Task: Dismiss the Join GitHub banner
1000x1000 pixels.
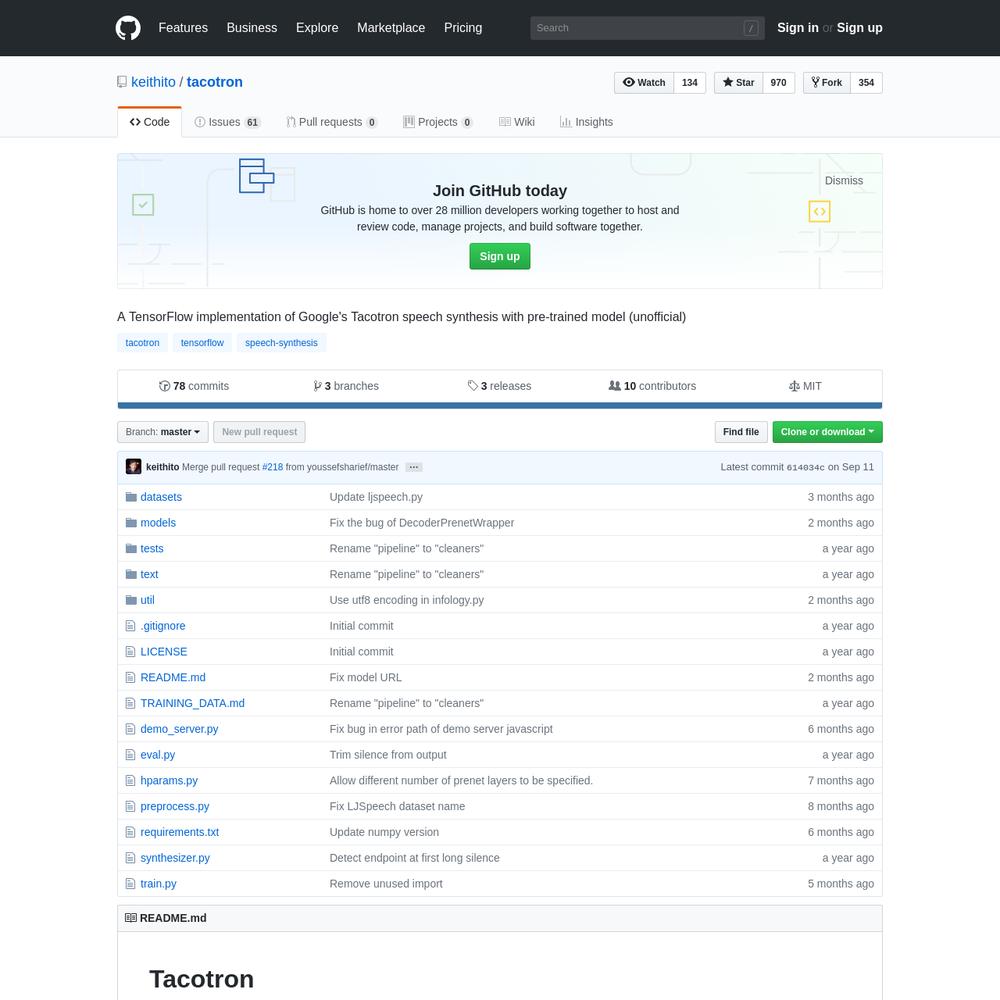Action: coord(843,180)
